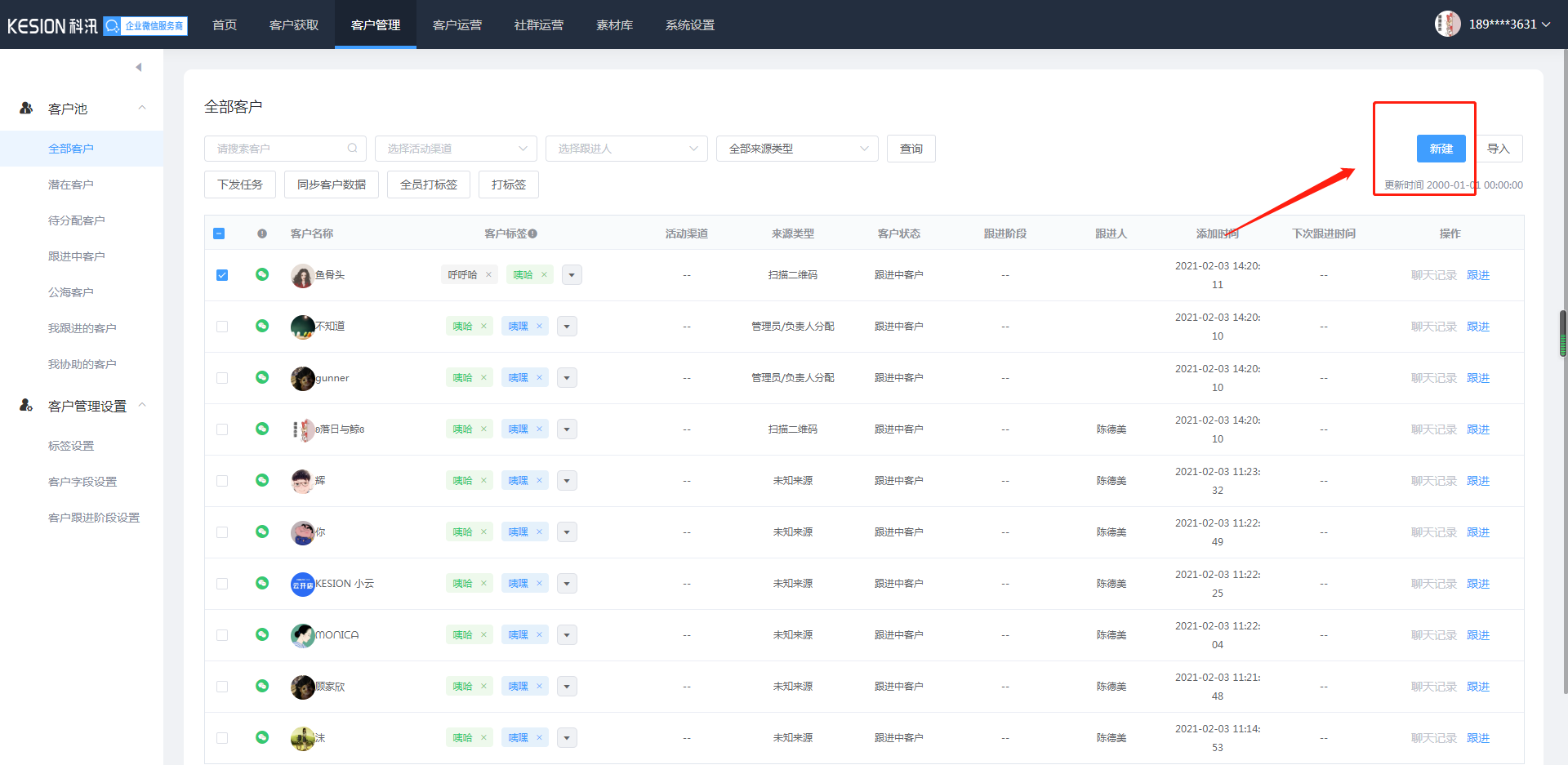Screen dimensions: 1568x765
Task: Click the info icon beside 客户标签 header
Action: coord(532,234)
